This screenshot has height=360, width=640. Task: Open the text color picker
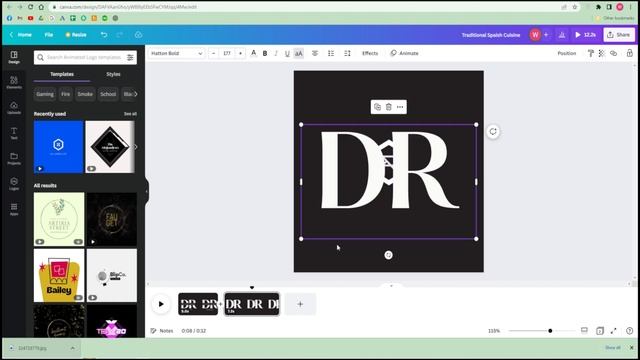point(253,53)
